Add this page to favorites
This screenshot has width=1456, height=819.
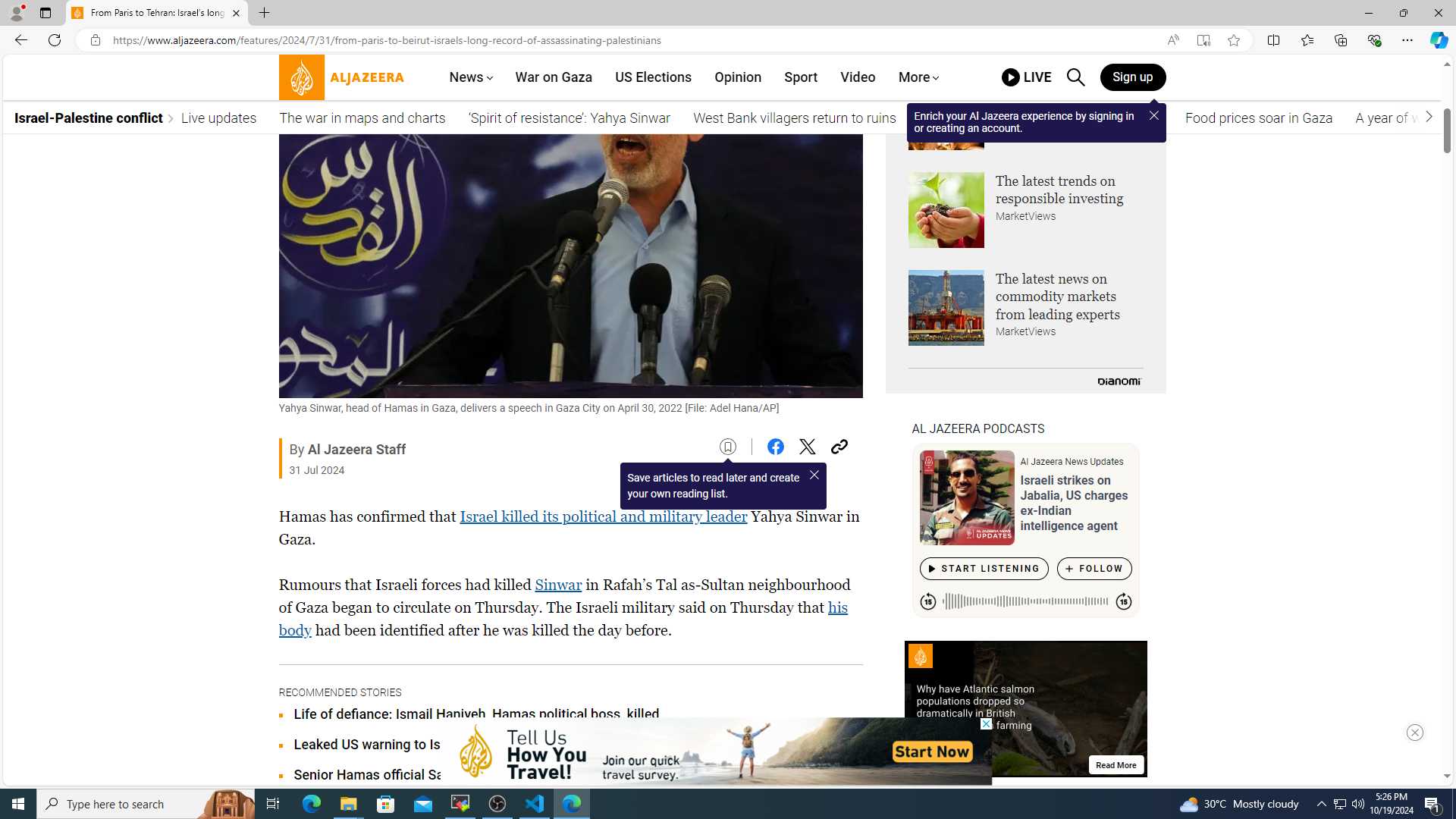coord(1234,40)
